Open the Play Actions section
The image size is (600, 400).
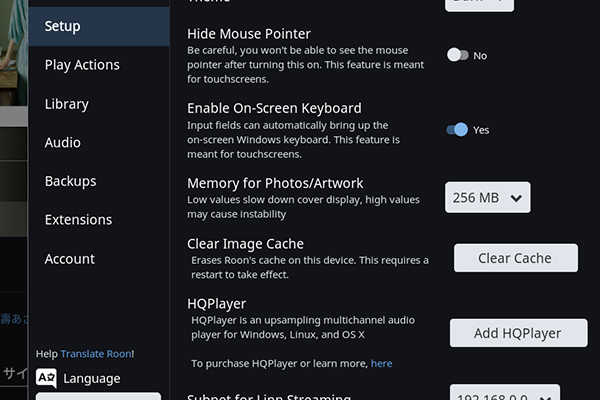tap(82, 65)
